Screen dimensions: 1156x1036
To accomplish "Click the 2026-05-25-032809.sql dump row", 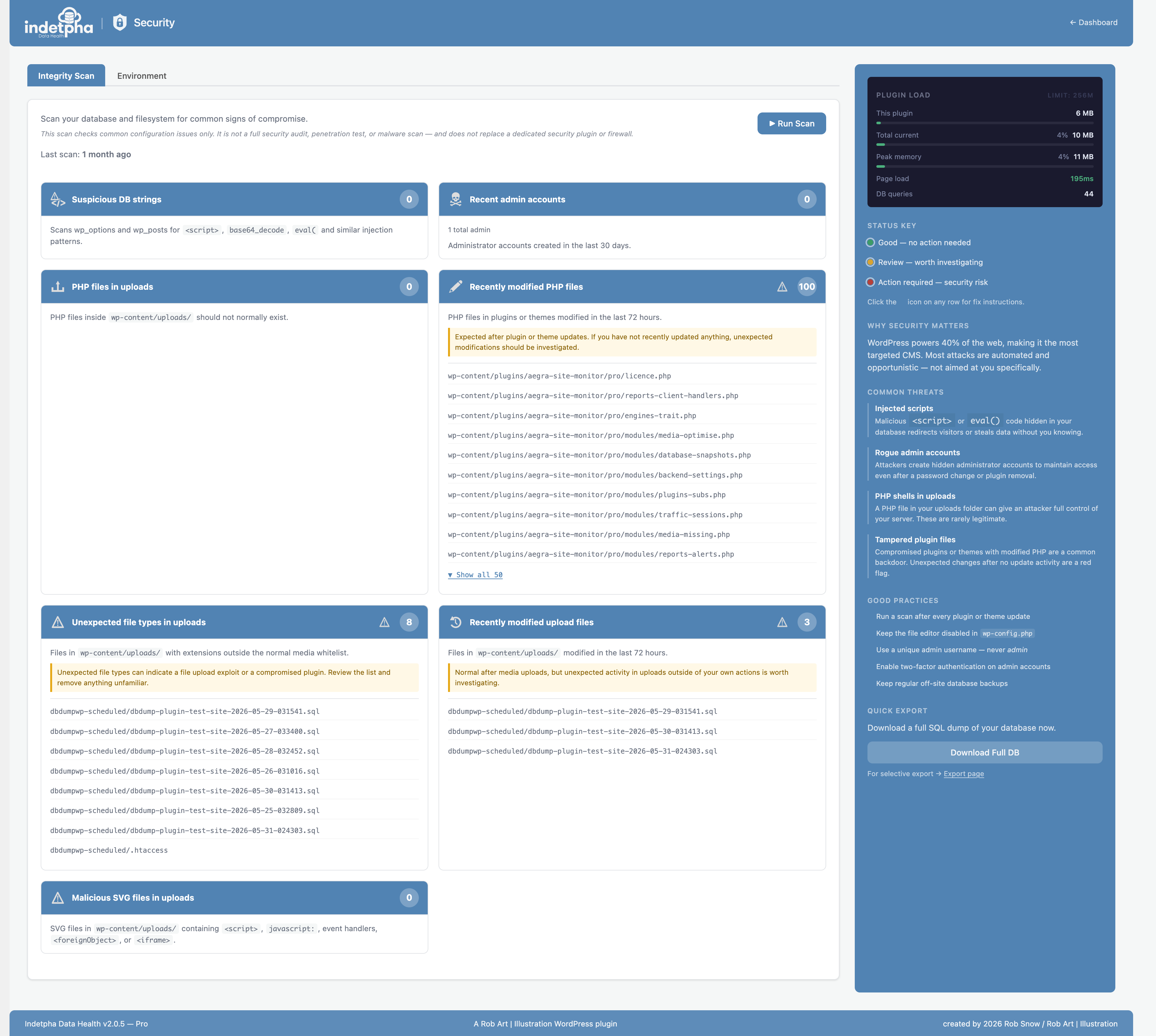I will 234,810.
